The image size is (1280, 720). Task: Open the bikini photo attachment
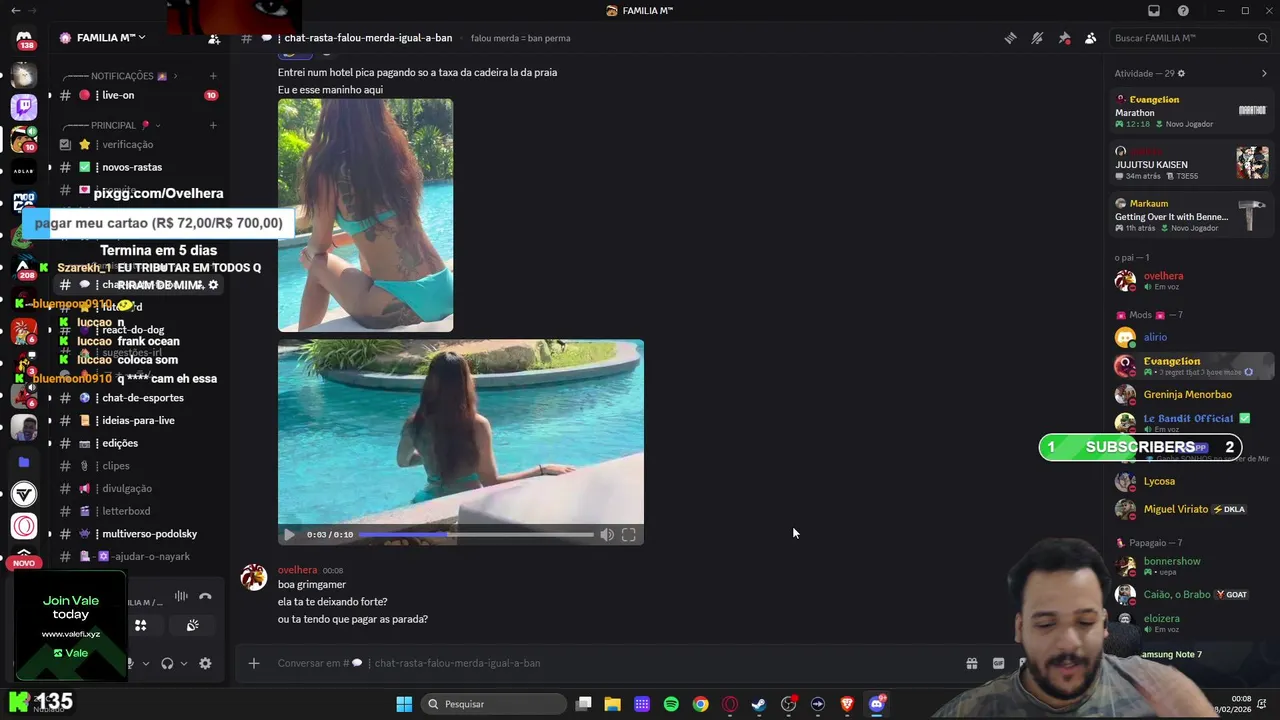(x=365, y=215)
